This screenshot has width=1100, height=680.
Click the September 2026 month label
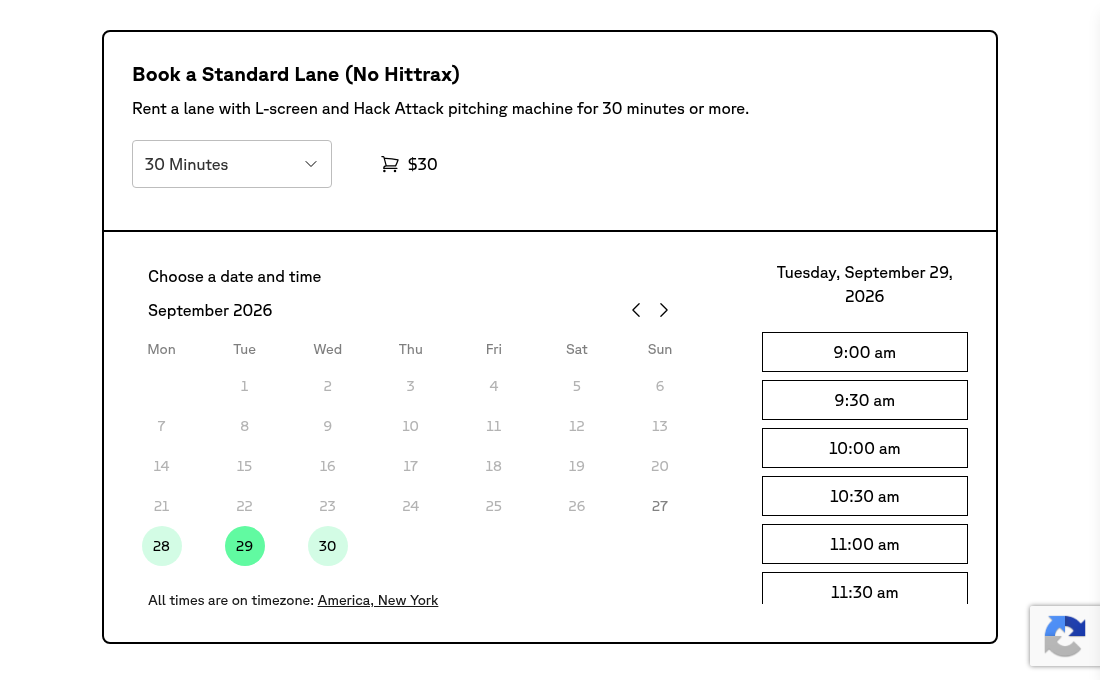(x=210, y=310)
